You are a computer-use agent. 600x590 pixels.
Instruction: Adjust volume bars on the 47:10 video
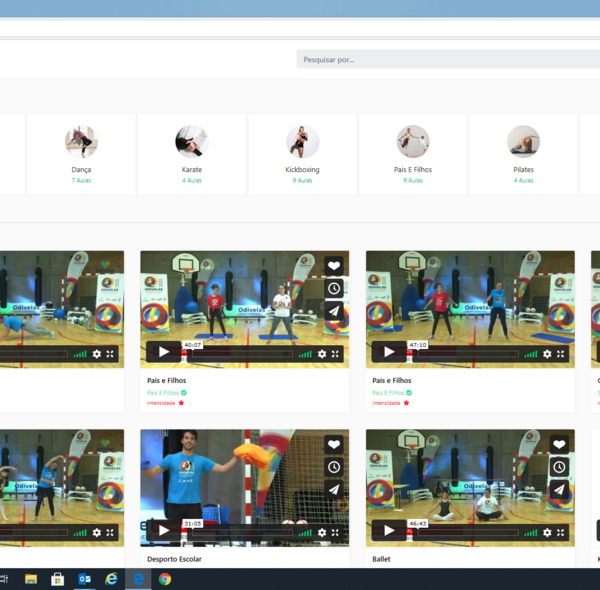pos(530,354)
